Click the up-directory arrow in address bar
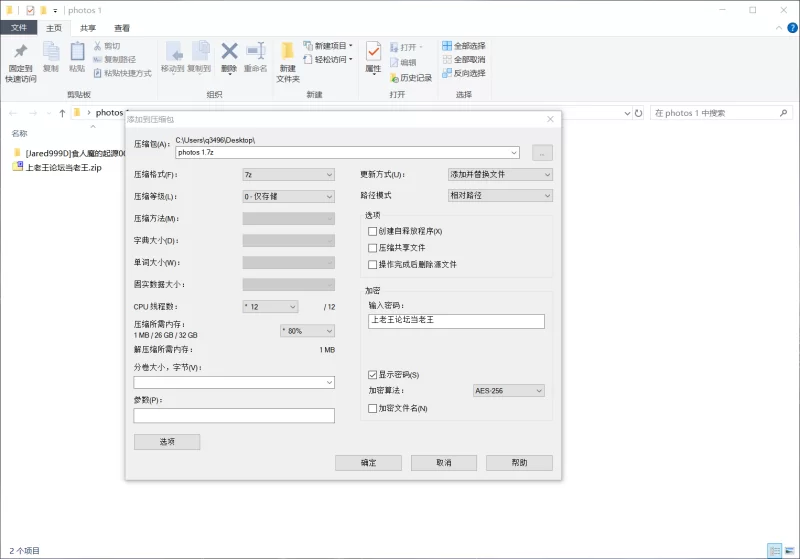The image size is (800, 559). [62, 113]
